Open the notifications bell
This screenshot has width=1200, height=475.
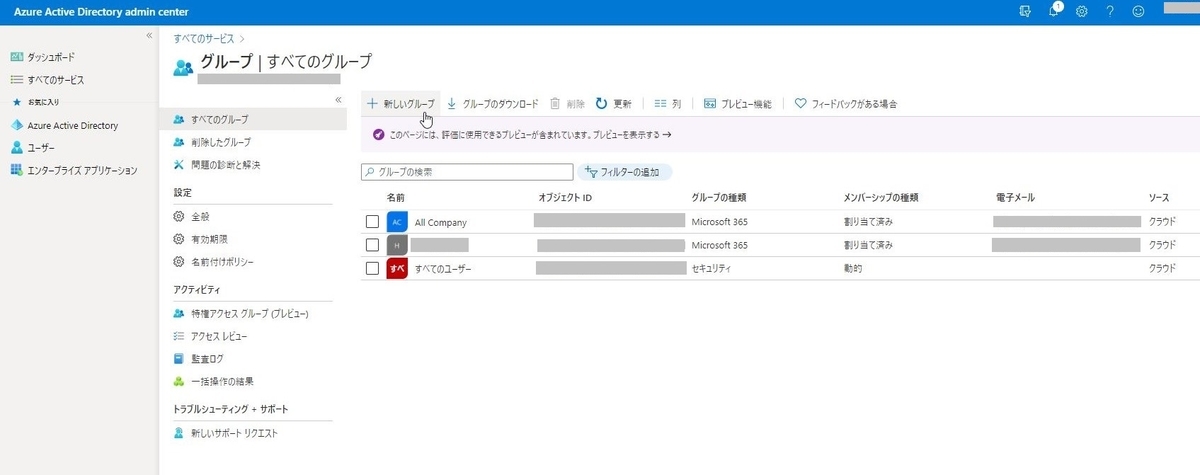click(x=1055, y=11)
